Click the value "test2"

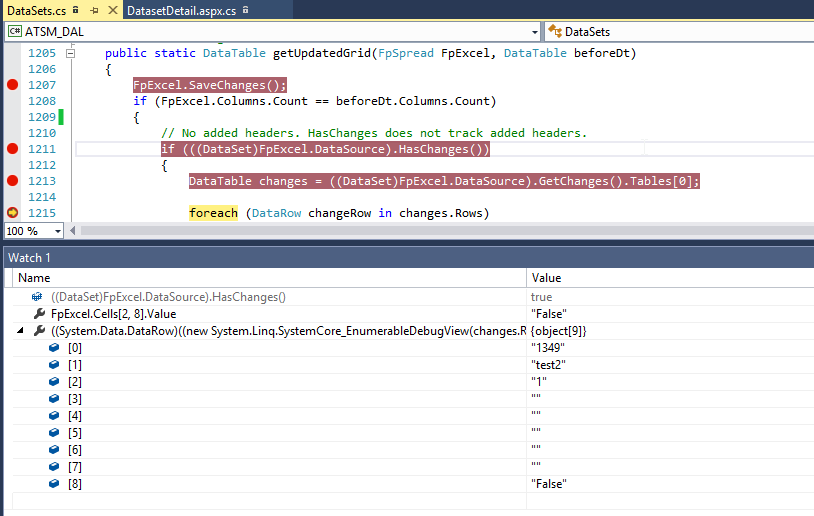tap(548, 365)
